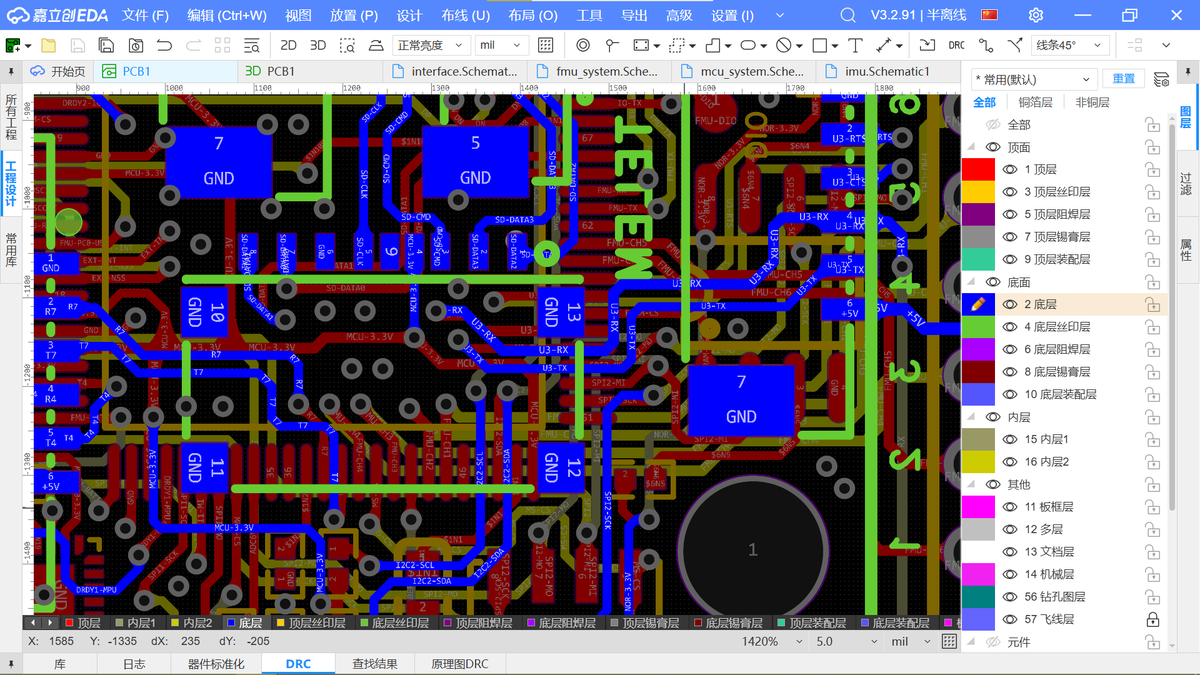Switch to 3D view button in toolbar
The width and height of the screenshot is (1200, 675).
(318, 45)
